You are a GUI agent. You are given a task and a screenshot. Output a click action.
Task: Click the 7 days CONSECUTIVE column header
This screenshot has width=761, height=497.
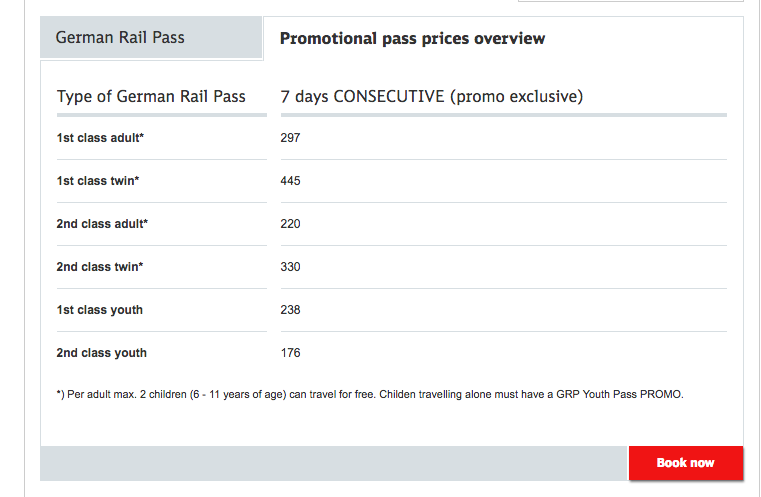(431, 96)
